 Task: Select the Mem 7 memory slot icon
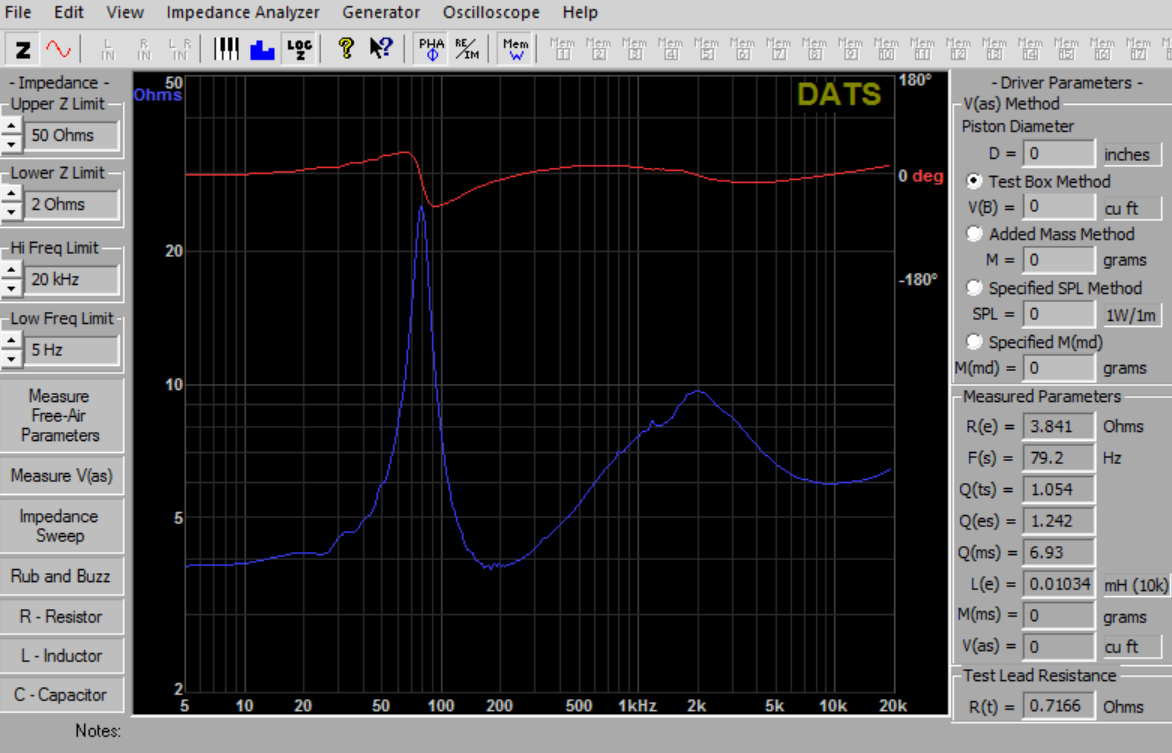point(777,49)
